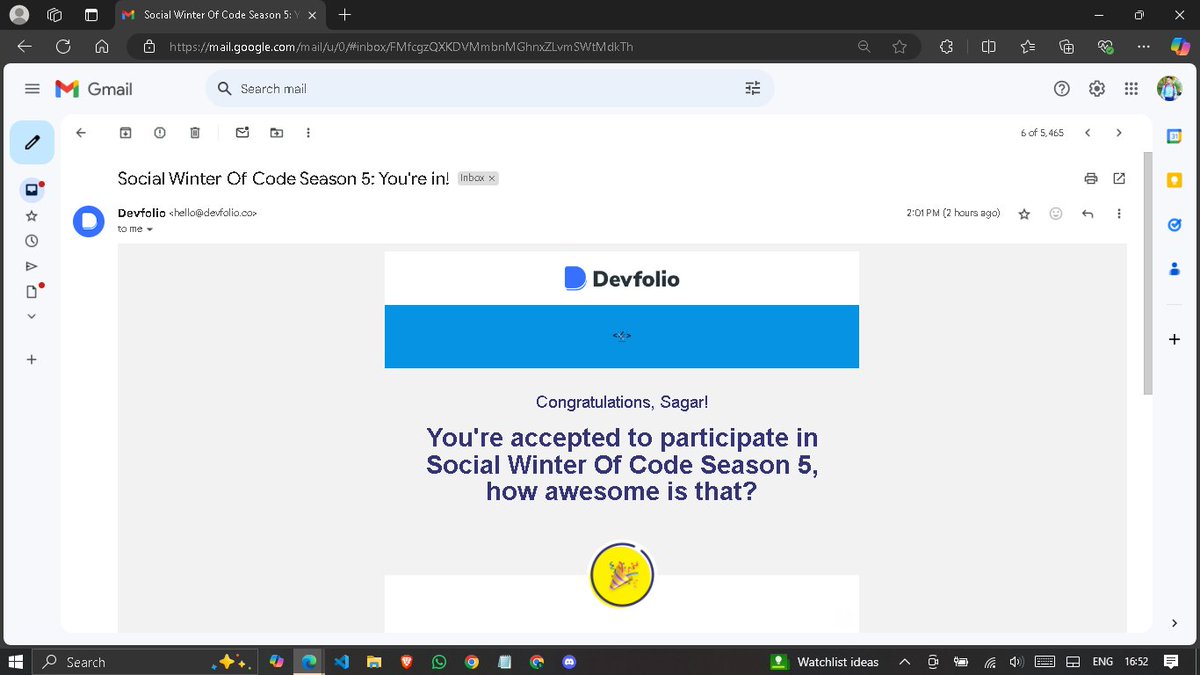Image resolution: width=1200 pixels, height=675 pixels.
Task: Mark this email as unread
Action: click(242, 133)
